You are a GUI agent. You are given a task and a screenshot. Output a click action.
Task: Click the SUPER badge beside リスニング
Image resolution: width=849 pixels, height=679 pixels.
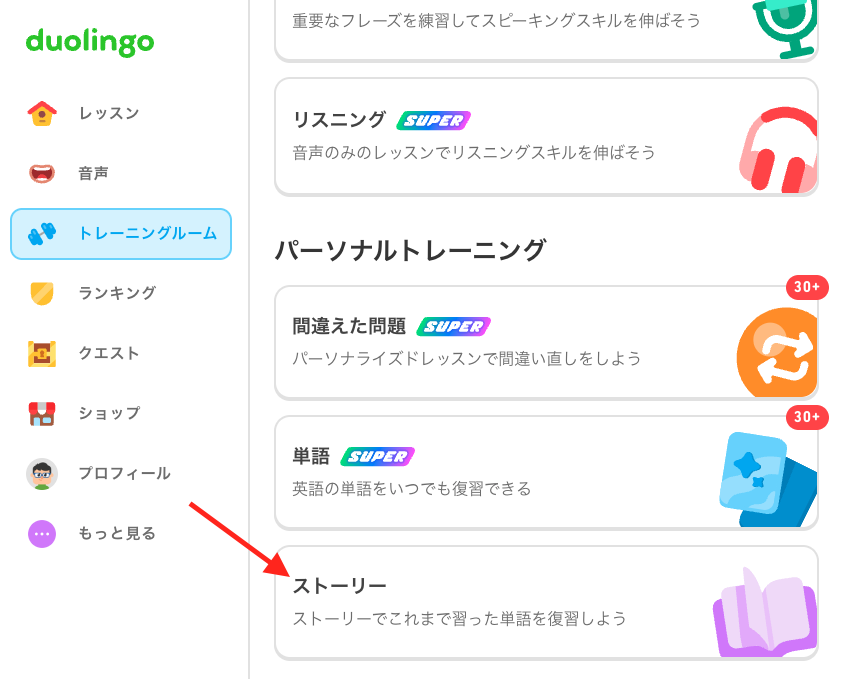434,120
